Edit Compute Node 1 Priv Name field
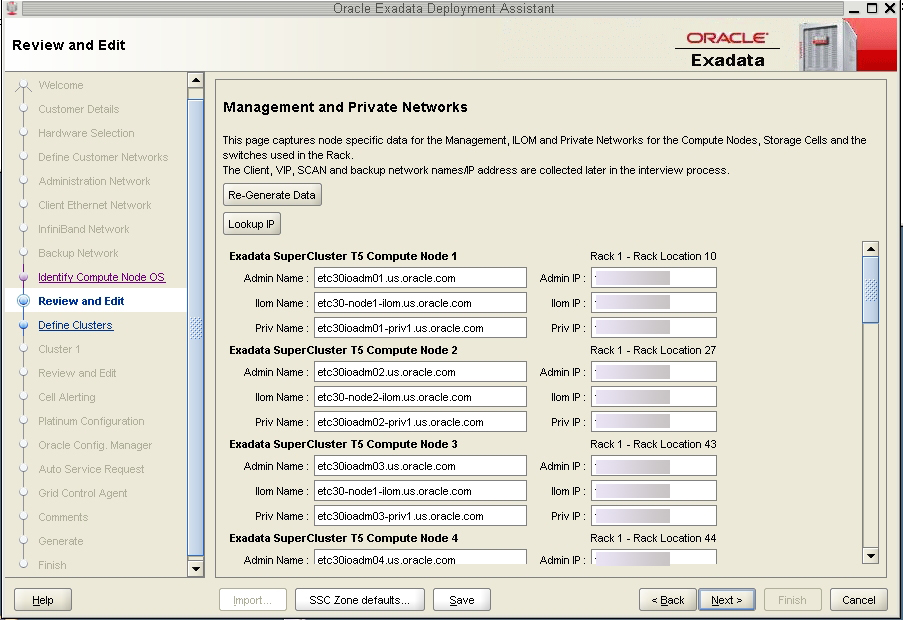 (x=420, y=328)
